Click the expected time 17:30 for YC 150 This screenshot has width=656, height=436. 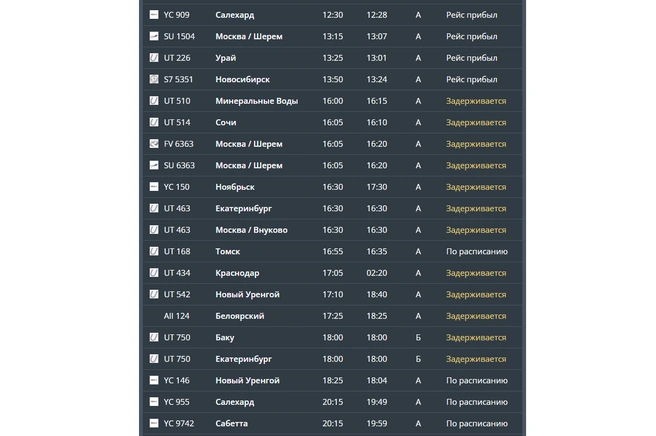pyautogui.click(x=377, y=187)
